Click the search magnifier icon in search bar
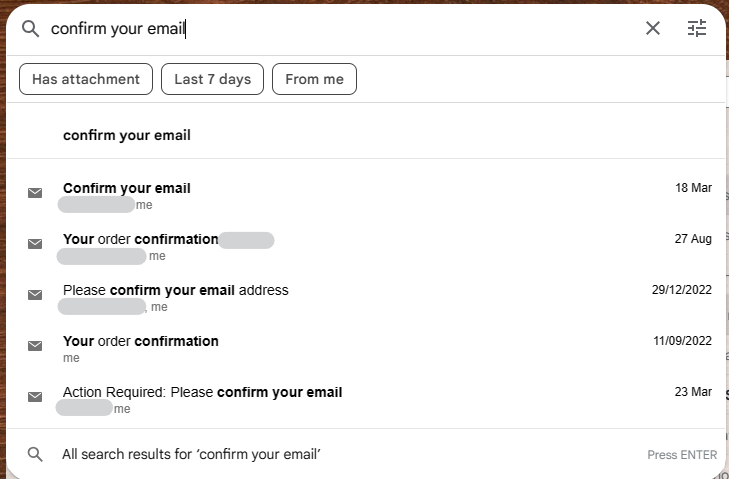The image size is (729, 479). 30,28
